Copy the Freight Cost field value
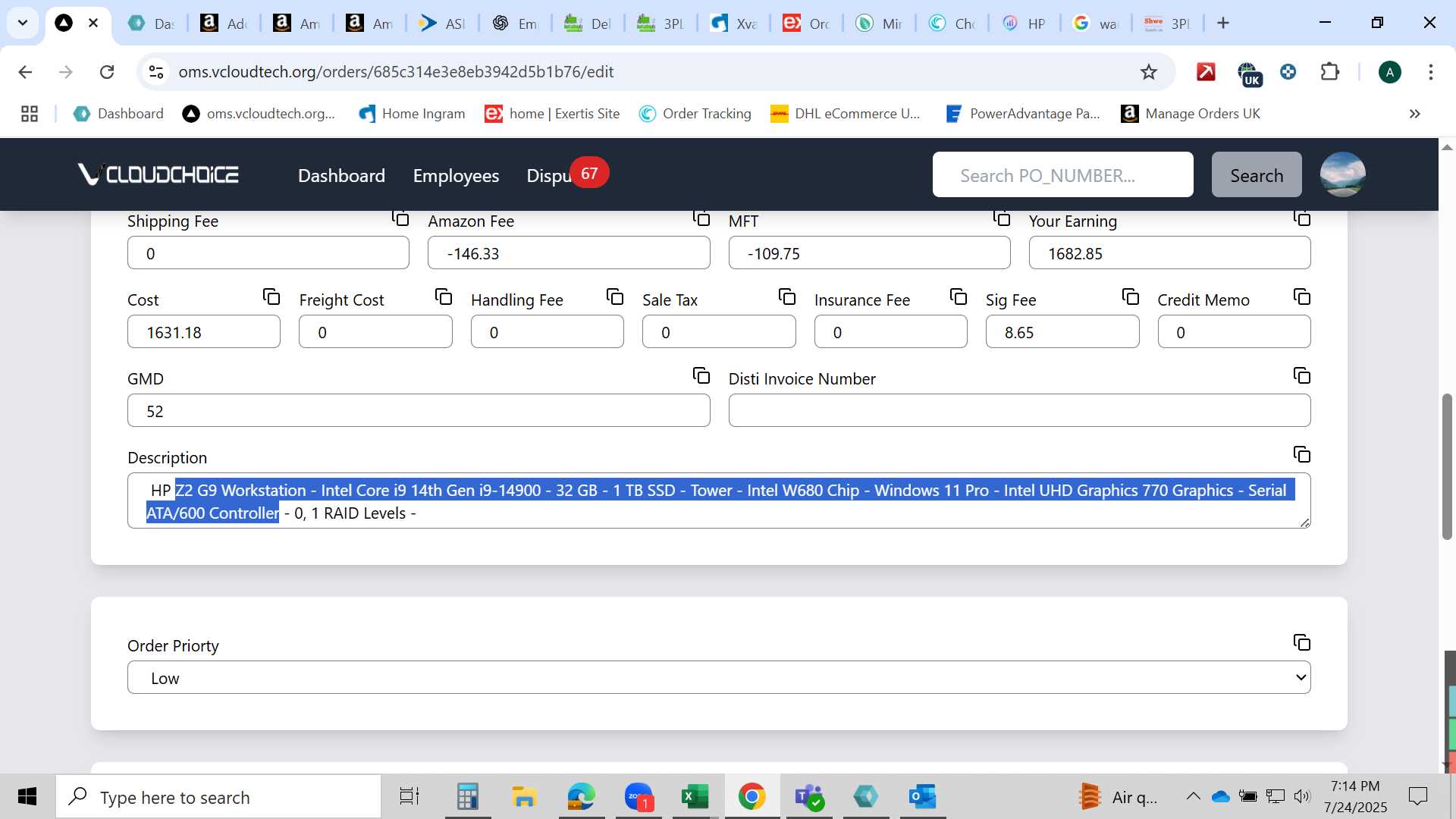 [x=444, y=297]
